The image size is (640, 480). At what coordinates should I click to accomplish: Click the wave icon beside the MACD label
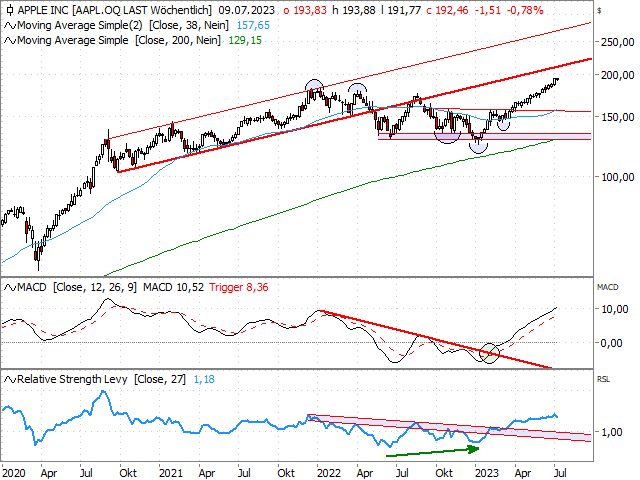coord(10,287)
